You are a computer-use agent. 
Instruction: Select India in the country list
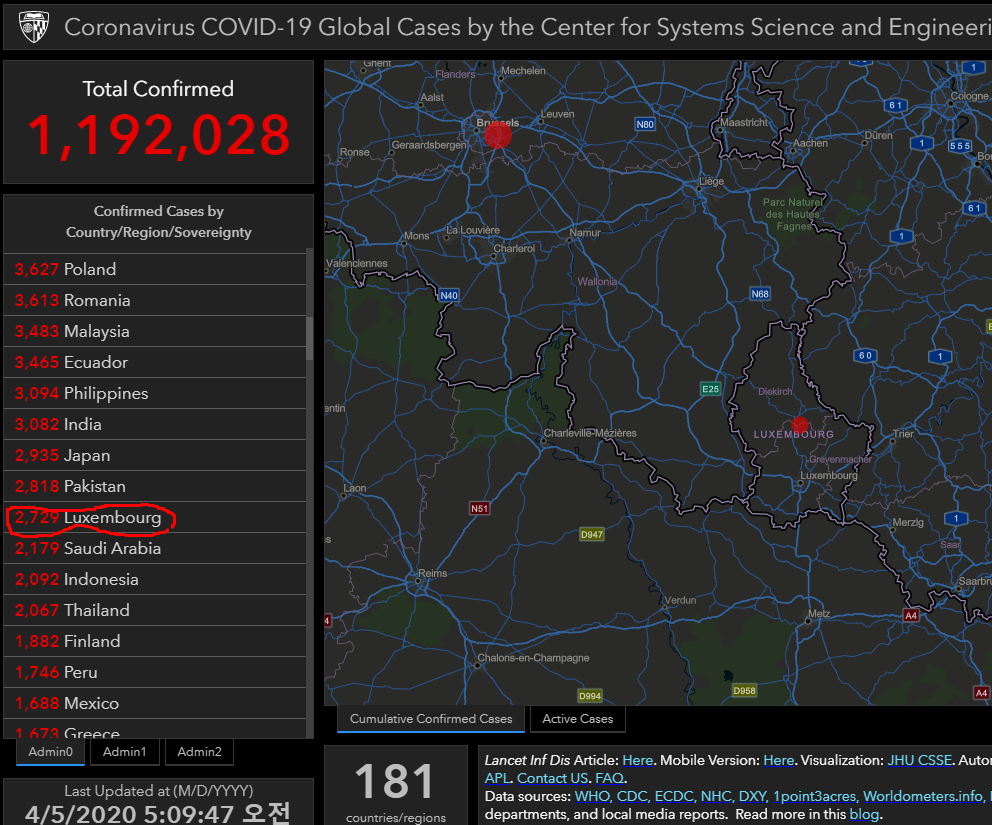[x=155, y=424]
